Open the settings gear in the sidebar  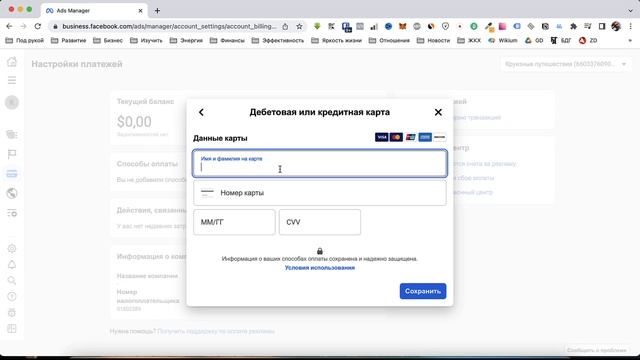(12, 248)
